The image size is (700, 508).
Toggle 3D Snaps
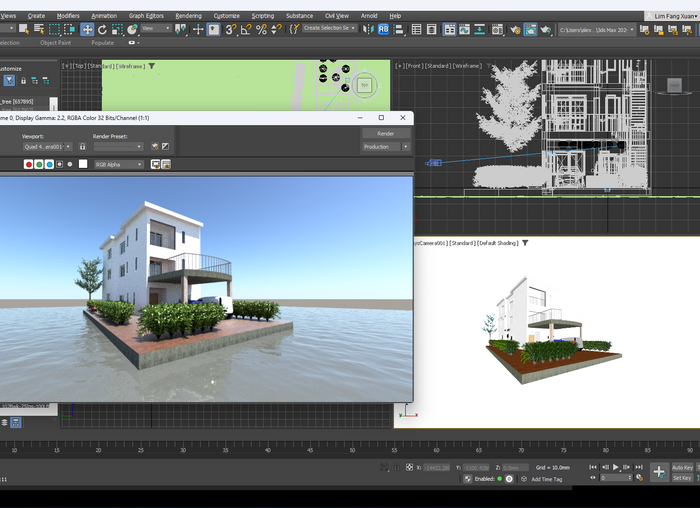pyautogui.click(x=230, y=29)
